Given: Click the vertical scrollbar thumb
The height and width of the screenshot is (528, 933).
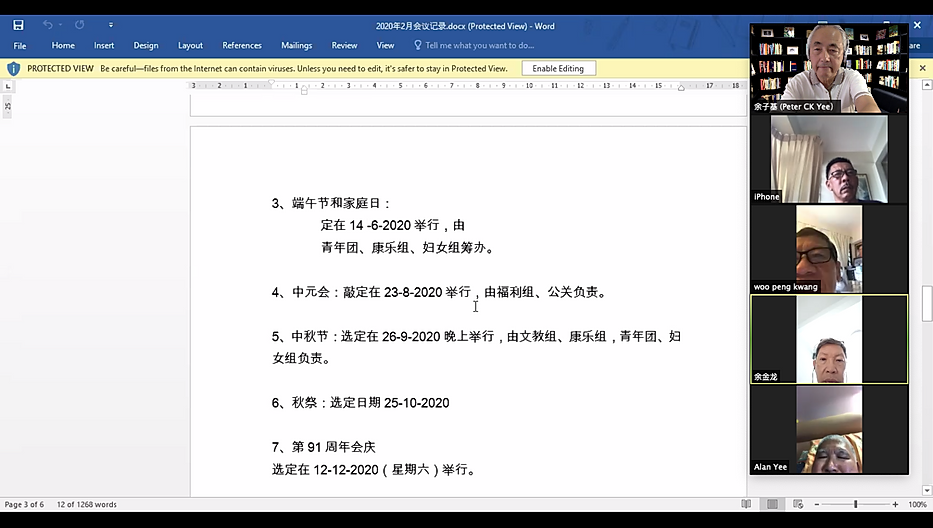Looking at the screenshot, I should pyautogui.click(x=926, y=304).
